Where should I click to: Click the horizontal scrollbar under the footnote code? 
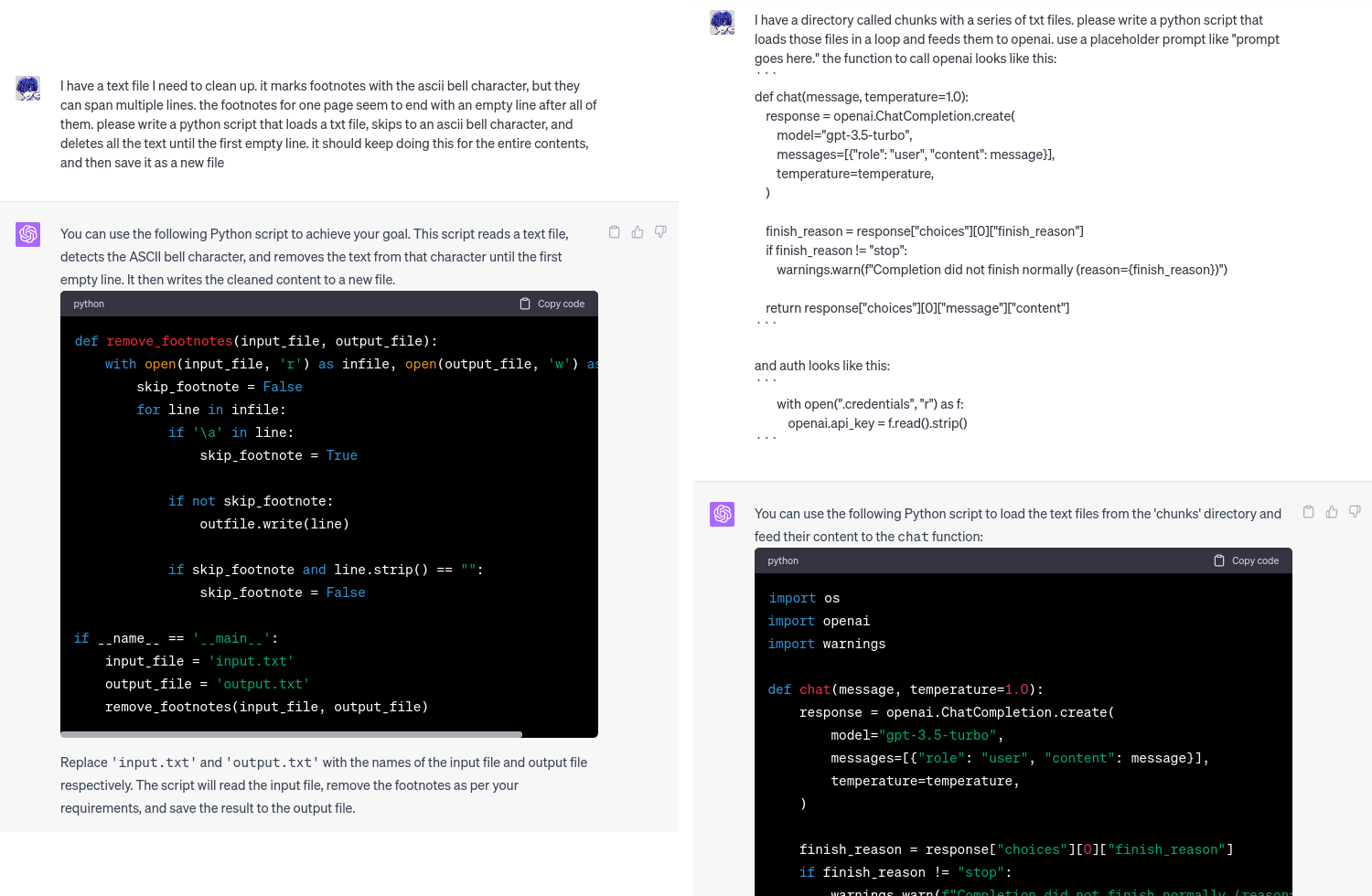pos(291,733)
